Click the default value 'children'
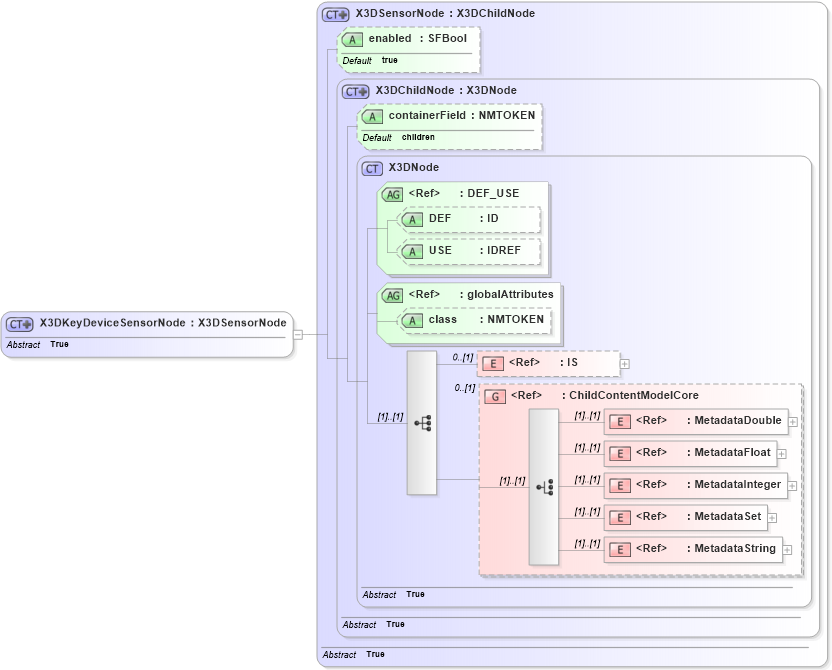The image size is (832, 670). [418, 137]
